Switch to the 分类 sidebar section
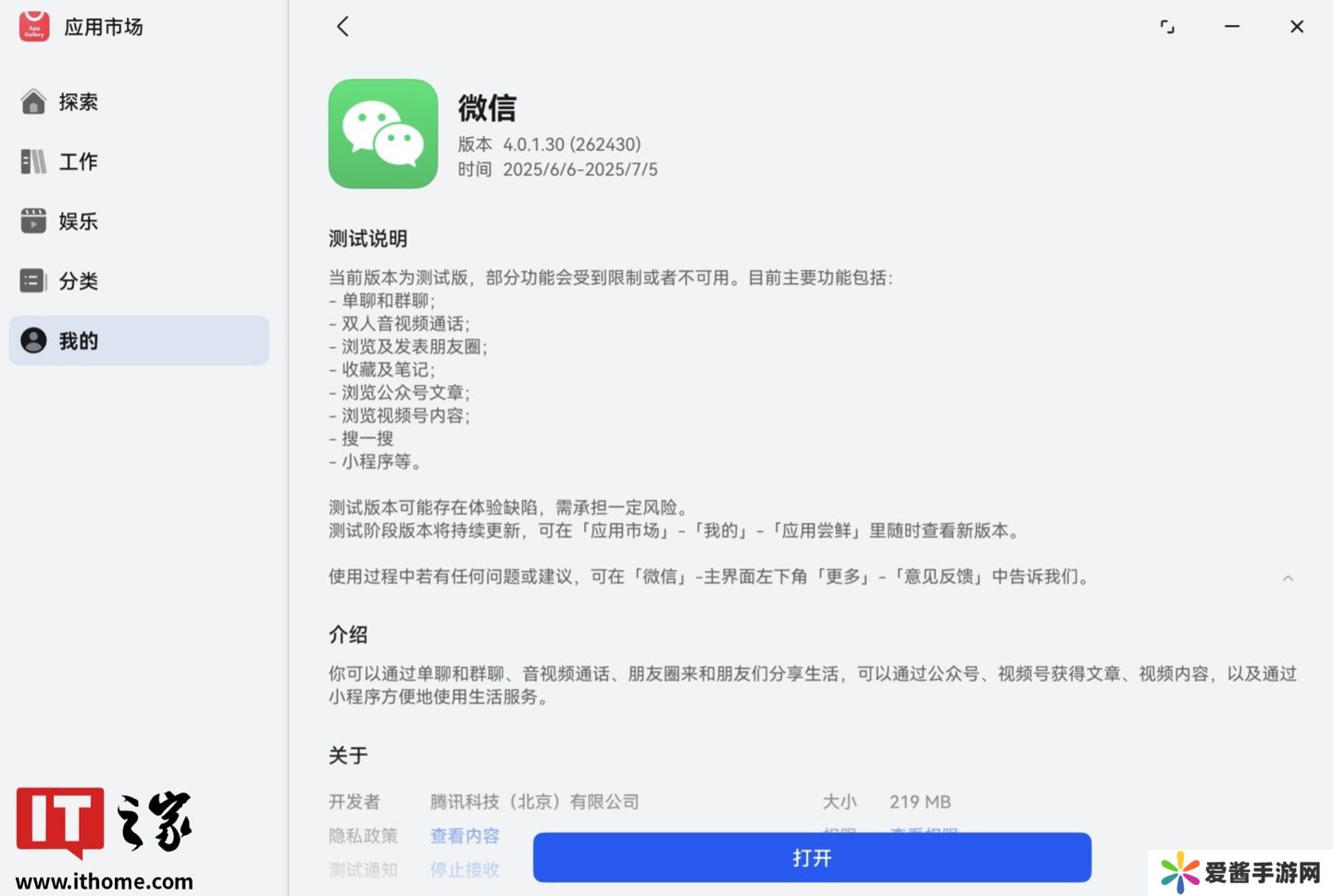 78,281
